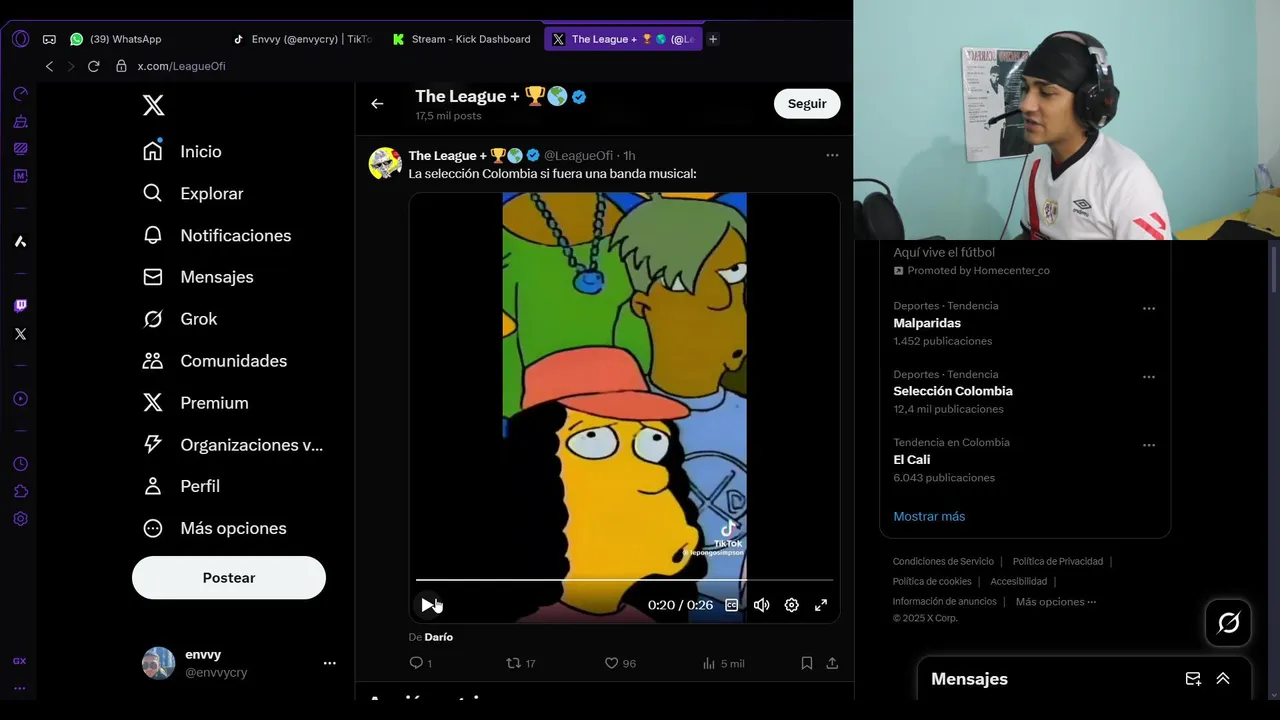This screenshot has height=720, width=1280.
Task: Click the X logo above Inicio
Action: click(153, 105)
